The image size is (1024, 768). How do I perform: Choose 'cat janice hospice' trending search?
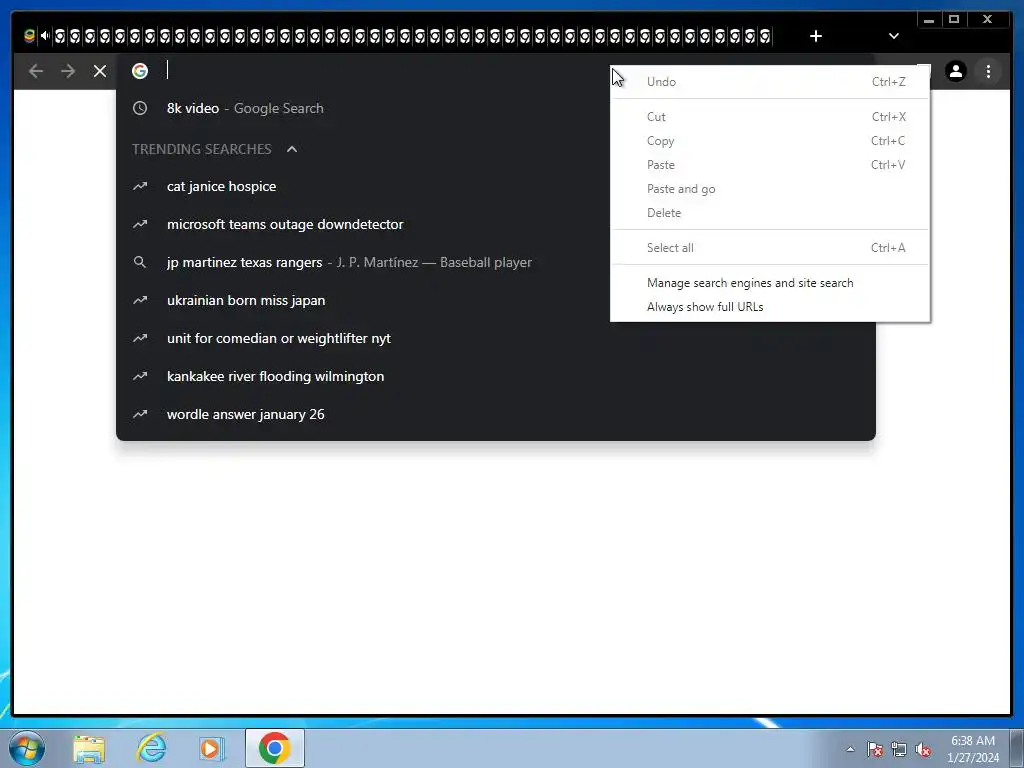tap(496, 187)
